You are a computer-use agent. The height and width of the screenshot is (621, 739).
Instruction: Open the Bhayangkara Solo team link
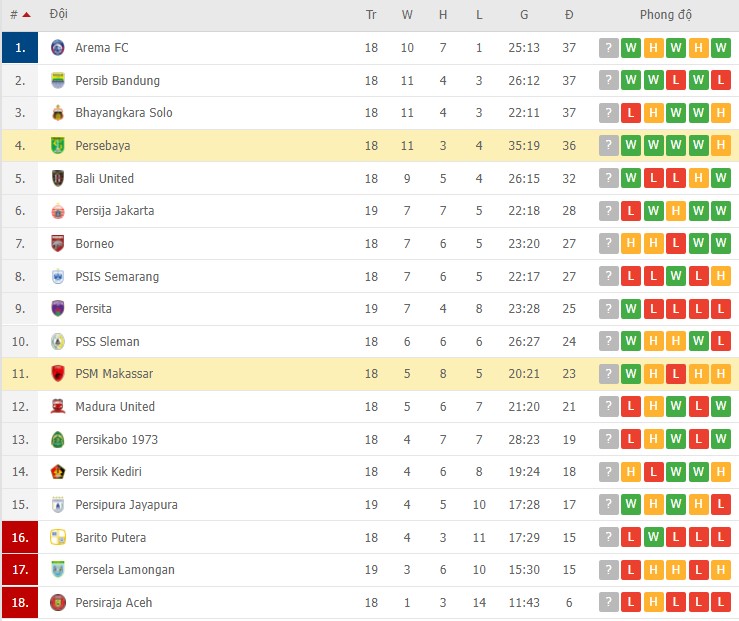123,113
